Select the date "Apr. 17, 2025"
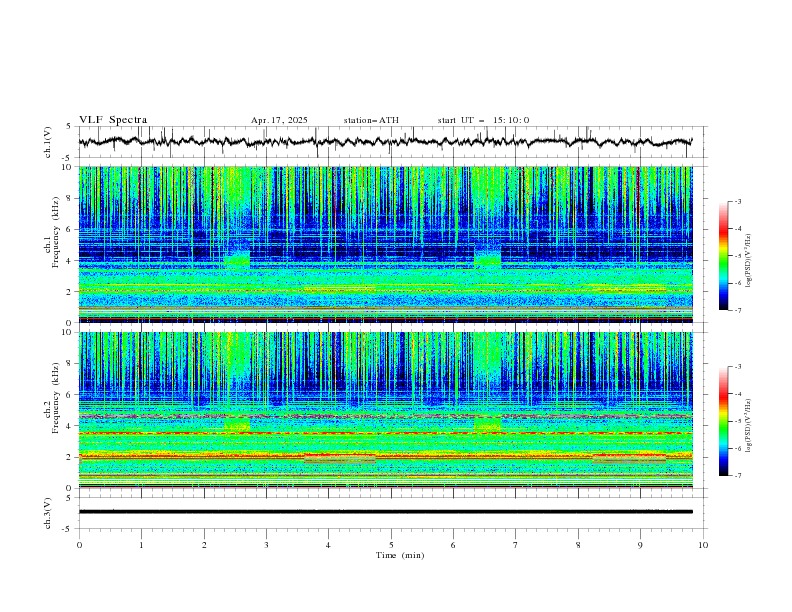The height and width of the screenshot is (612, 792). pos(279,120)
